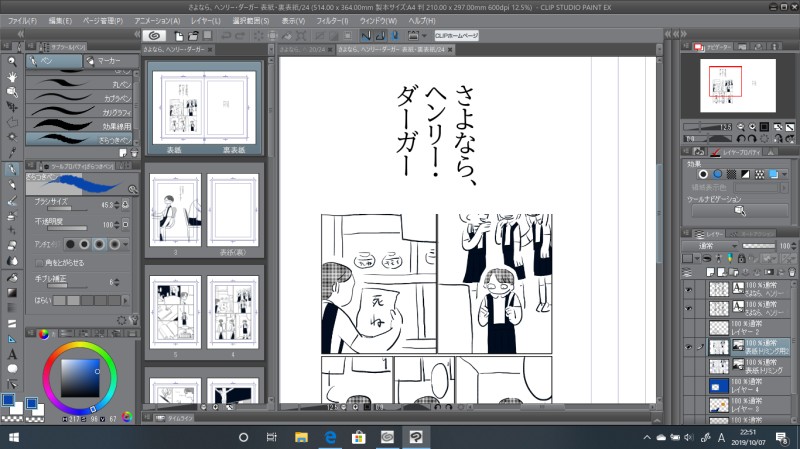
Task: Toggle visibility of second text layer
Action: tap(689, 309)
